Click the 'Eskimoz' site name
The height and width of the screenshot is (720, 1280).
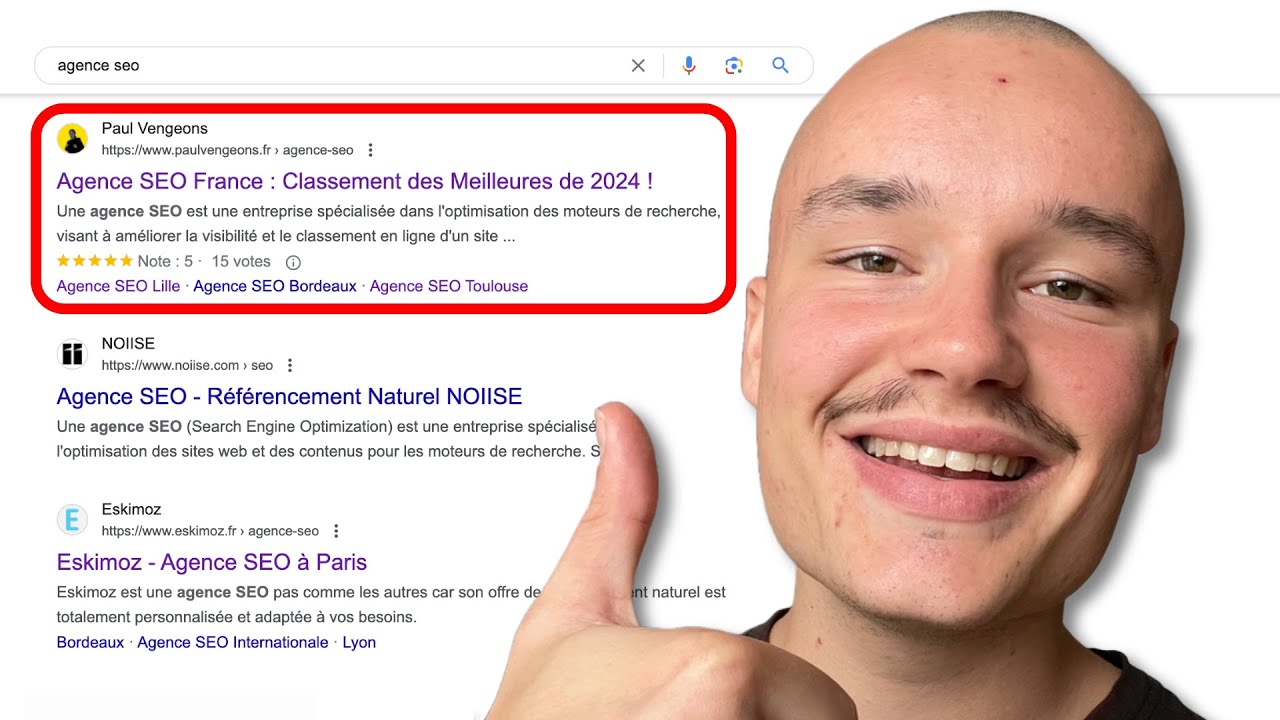[x=131, y=509]
